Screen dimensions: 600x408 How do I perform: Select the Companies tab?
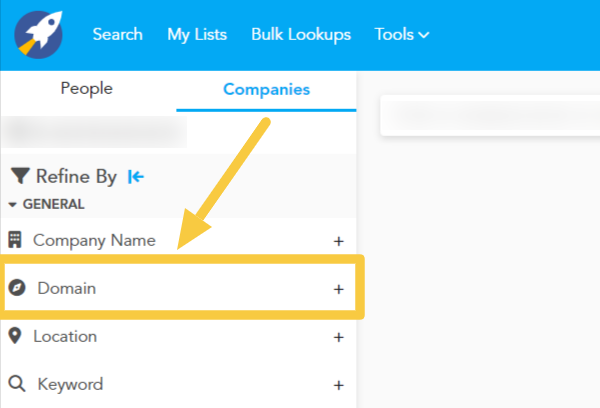tap(266, 90)
